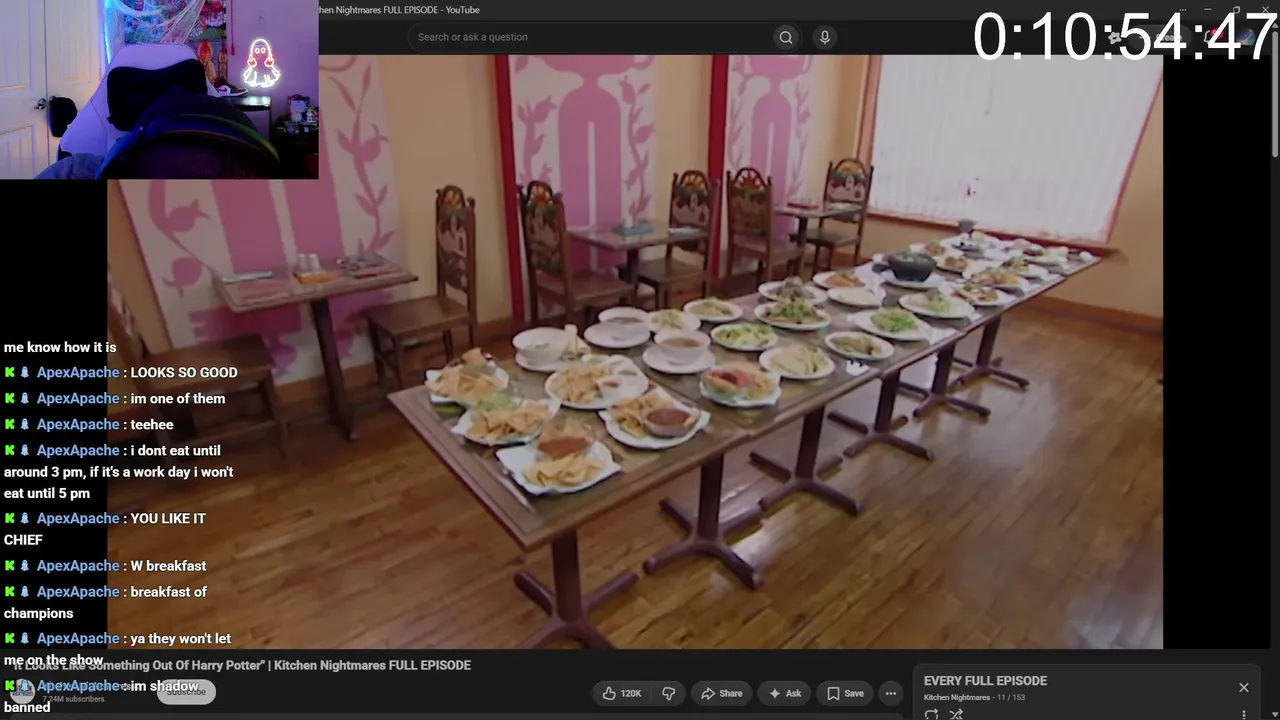
Task: Click chat message 'teehee'
Action: coord(152,424)
